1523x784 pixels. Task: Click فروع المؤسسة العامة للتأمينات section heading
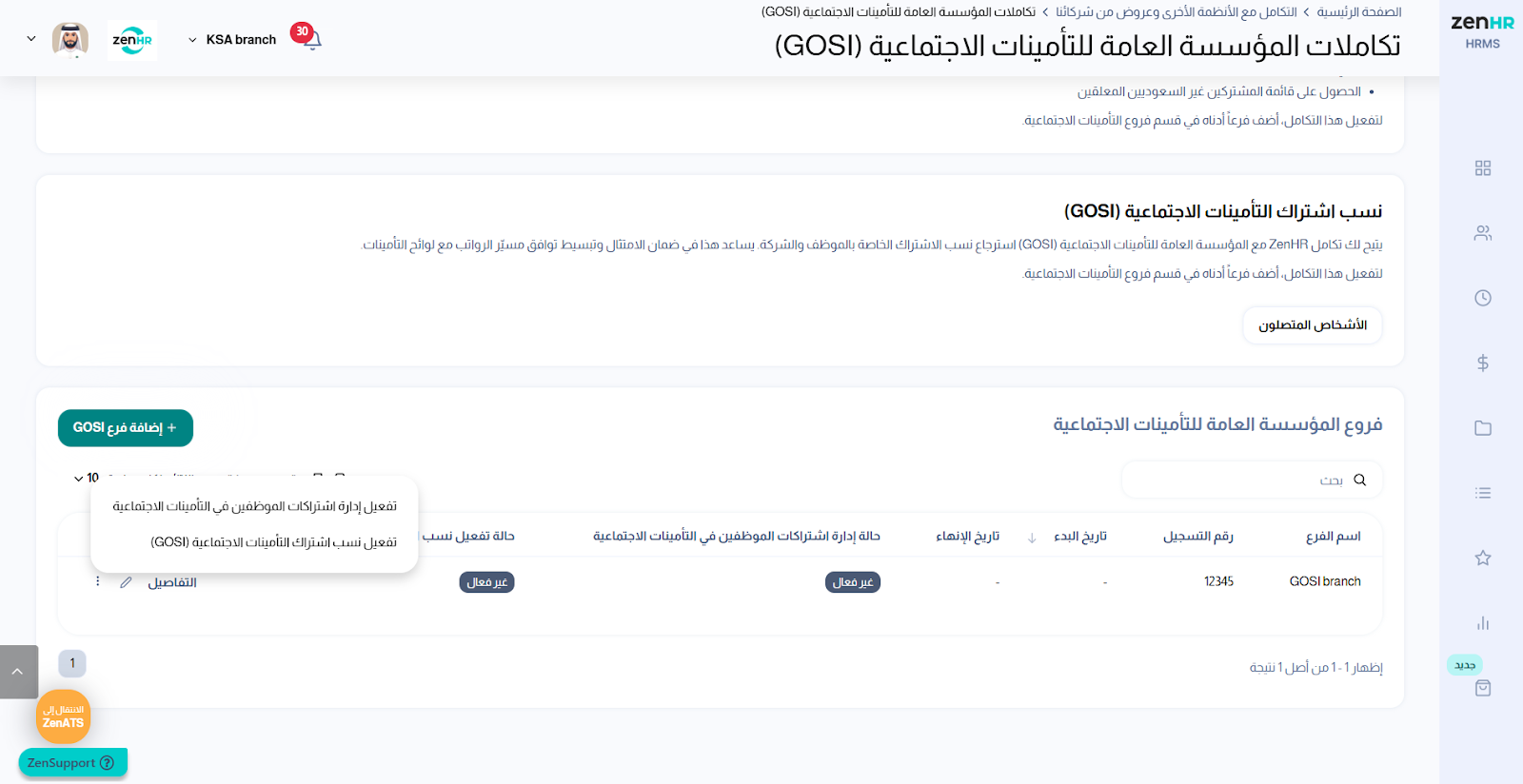[x=1217, y=424]
